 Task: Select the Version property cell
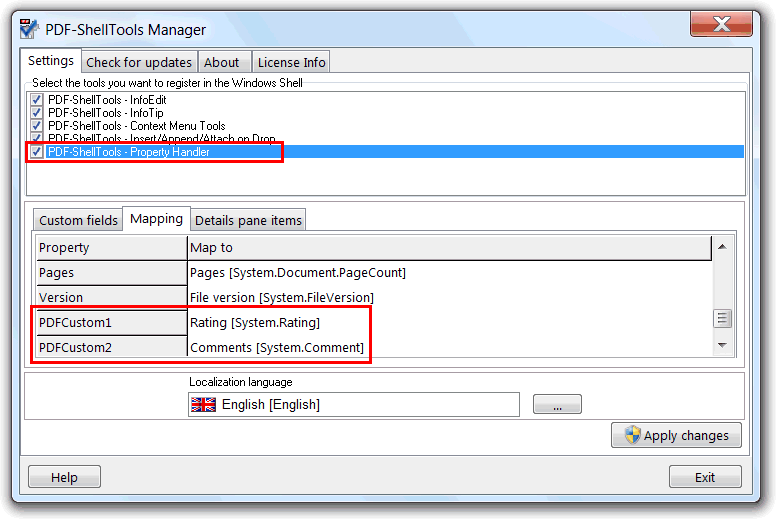pyautogui.click(x=112, y=298)
